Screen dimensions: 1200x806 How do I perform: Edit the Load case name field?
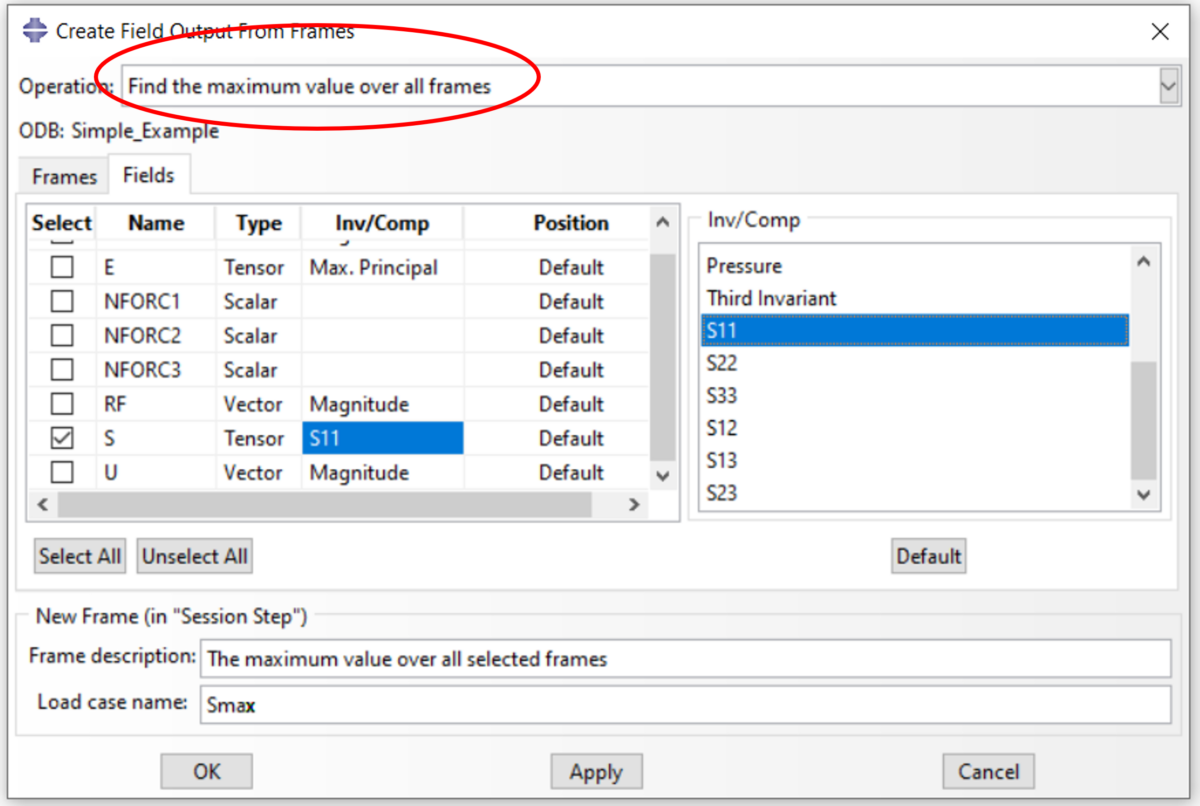[x=600, y=704]
